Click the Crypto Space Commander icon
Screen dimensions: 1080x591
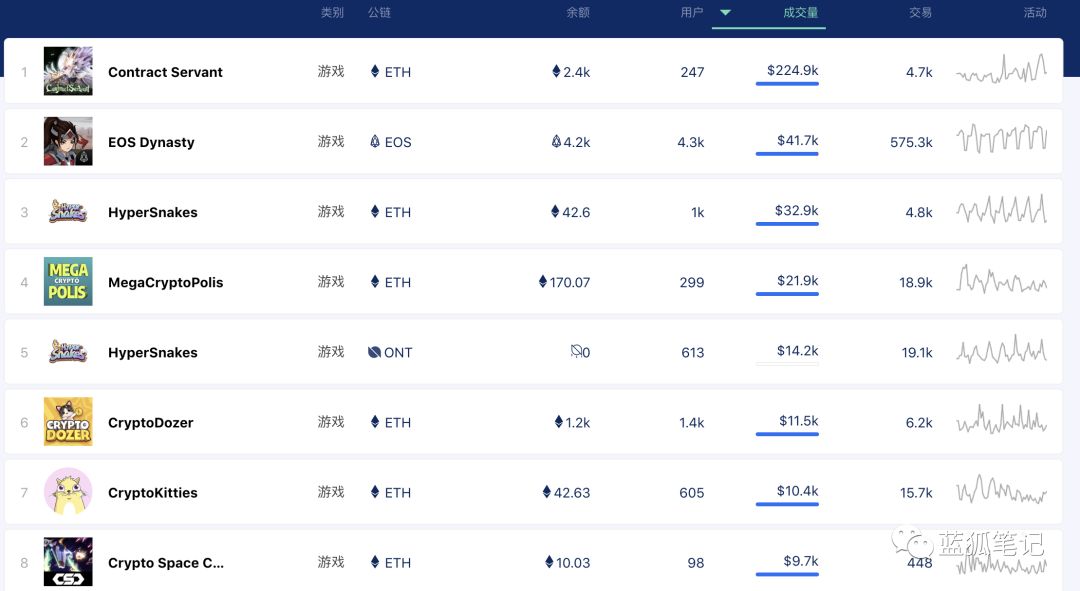coord(68,562)
